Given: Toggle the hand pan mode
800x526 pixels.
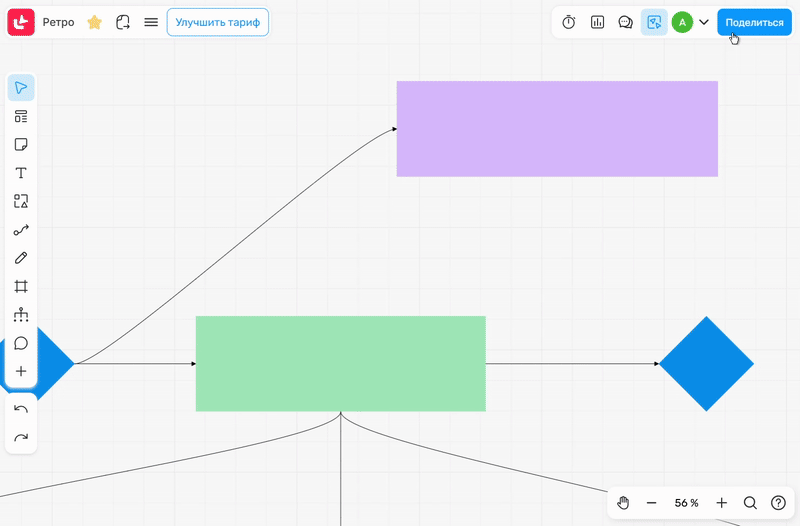Looking at the screenshot, I should [x=623, y=503].
